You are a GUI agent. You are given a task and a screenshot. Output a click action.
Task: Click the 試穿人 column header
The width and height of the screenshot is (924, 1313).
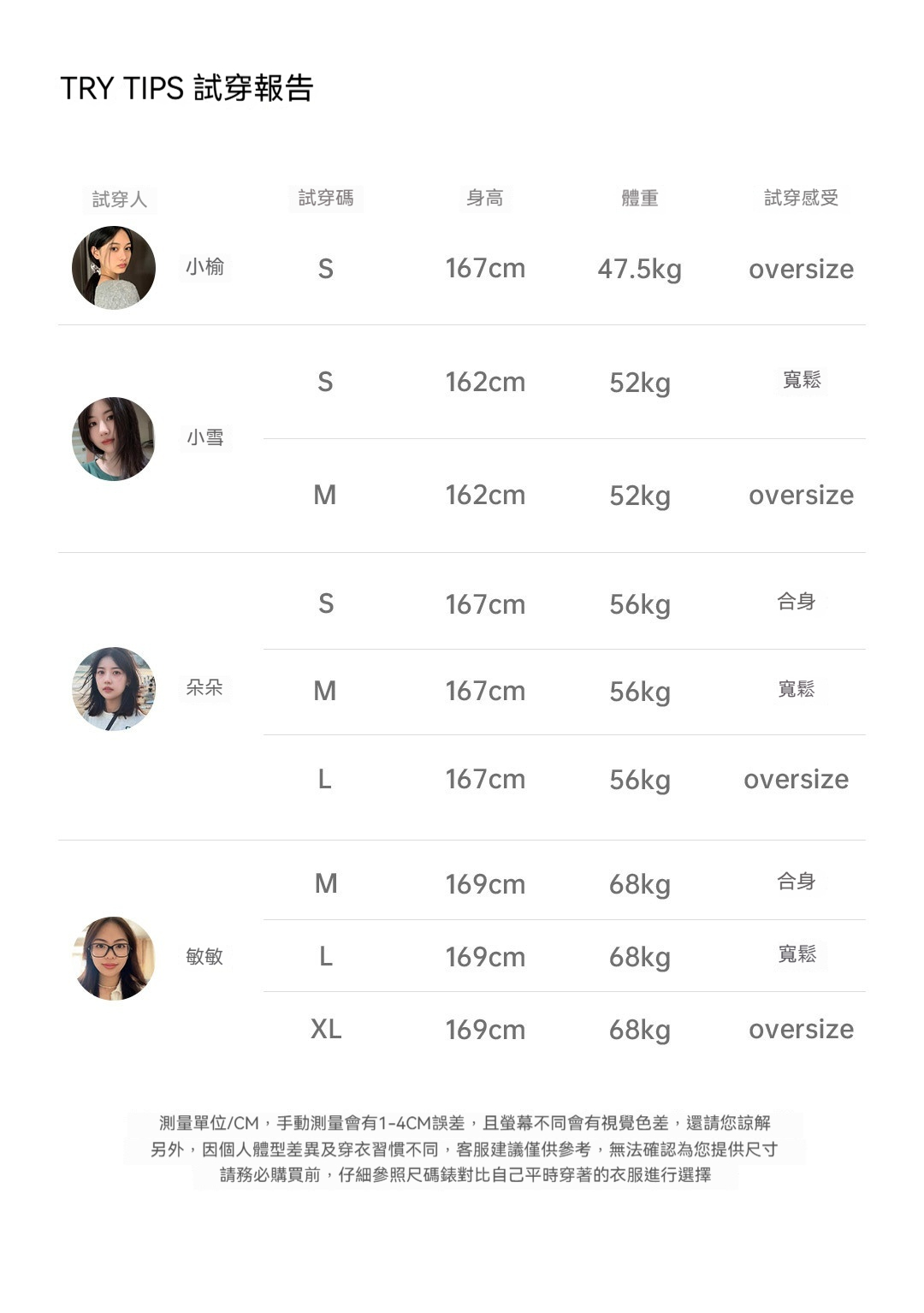[120, 199]
